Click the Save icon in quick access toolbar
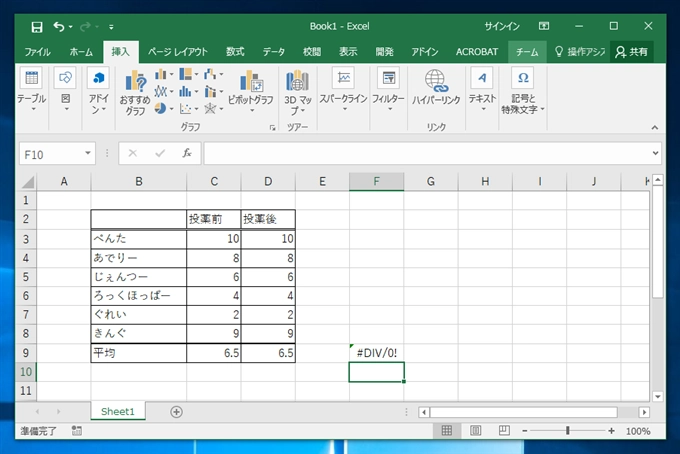Viewport: 680px width, 454px height. [37, 27]
